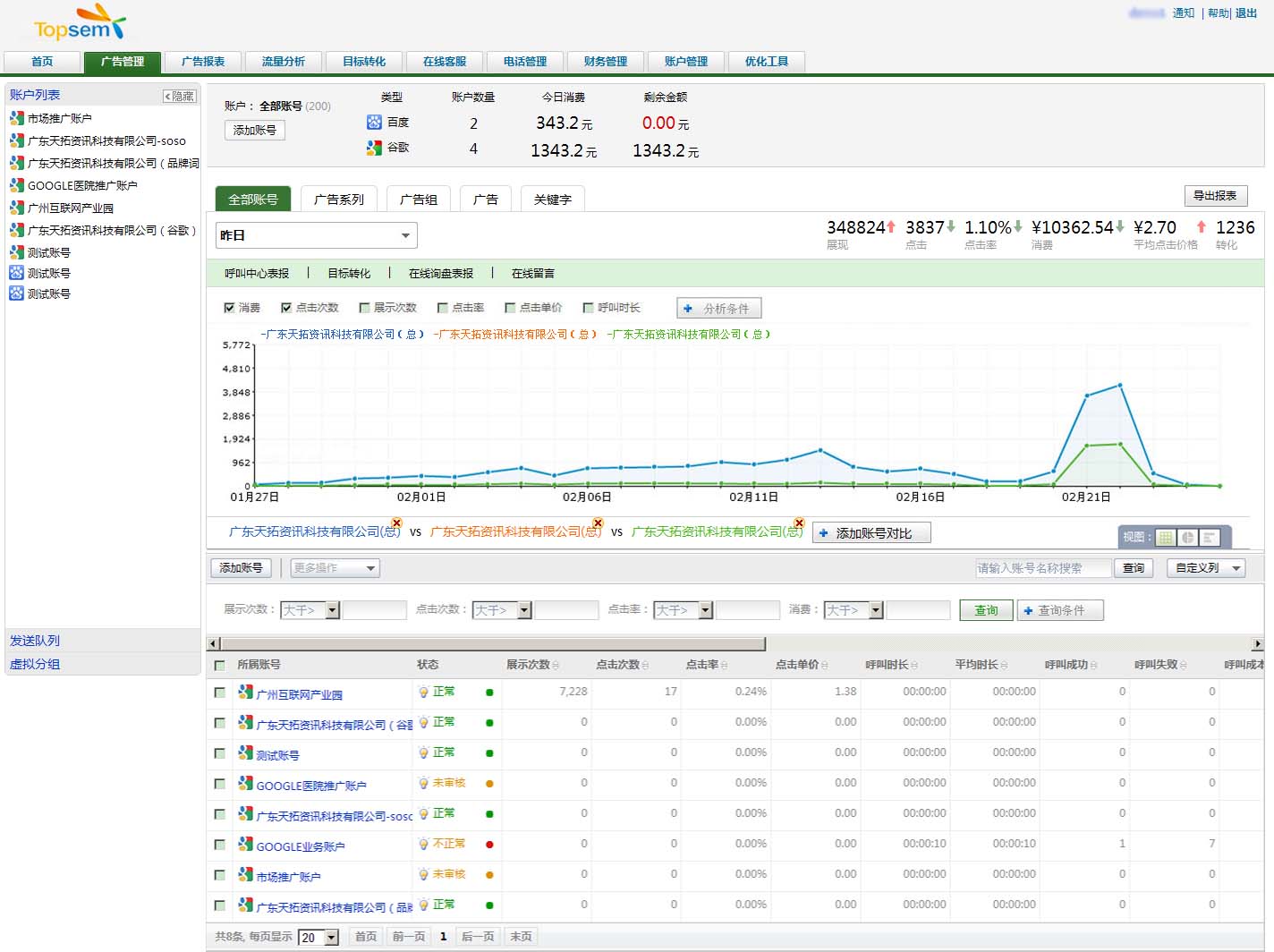Open the 呼叫中心表报 sub-tab
Screen dimensions: 1274x952
point(257,274)
